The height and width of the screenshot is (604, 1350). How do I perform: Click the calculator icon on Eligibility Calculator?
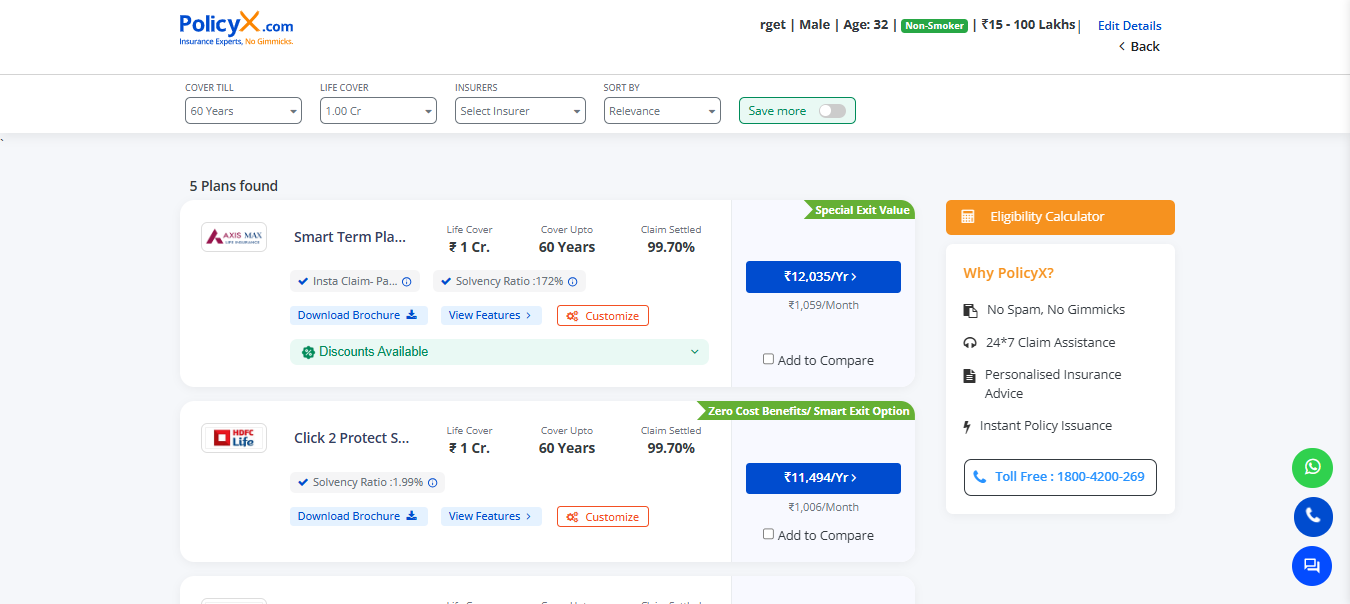coord(966,217)
